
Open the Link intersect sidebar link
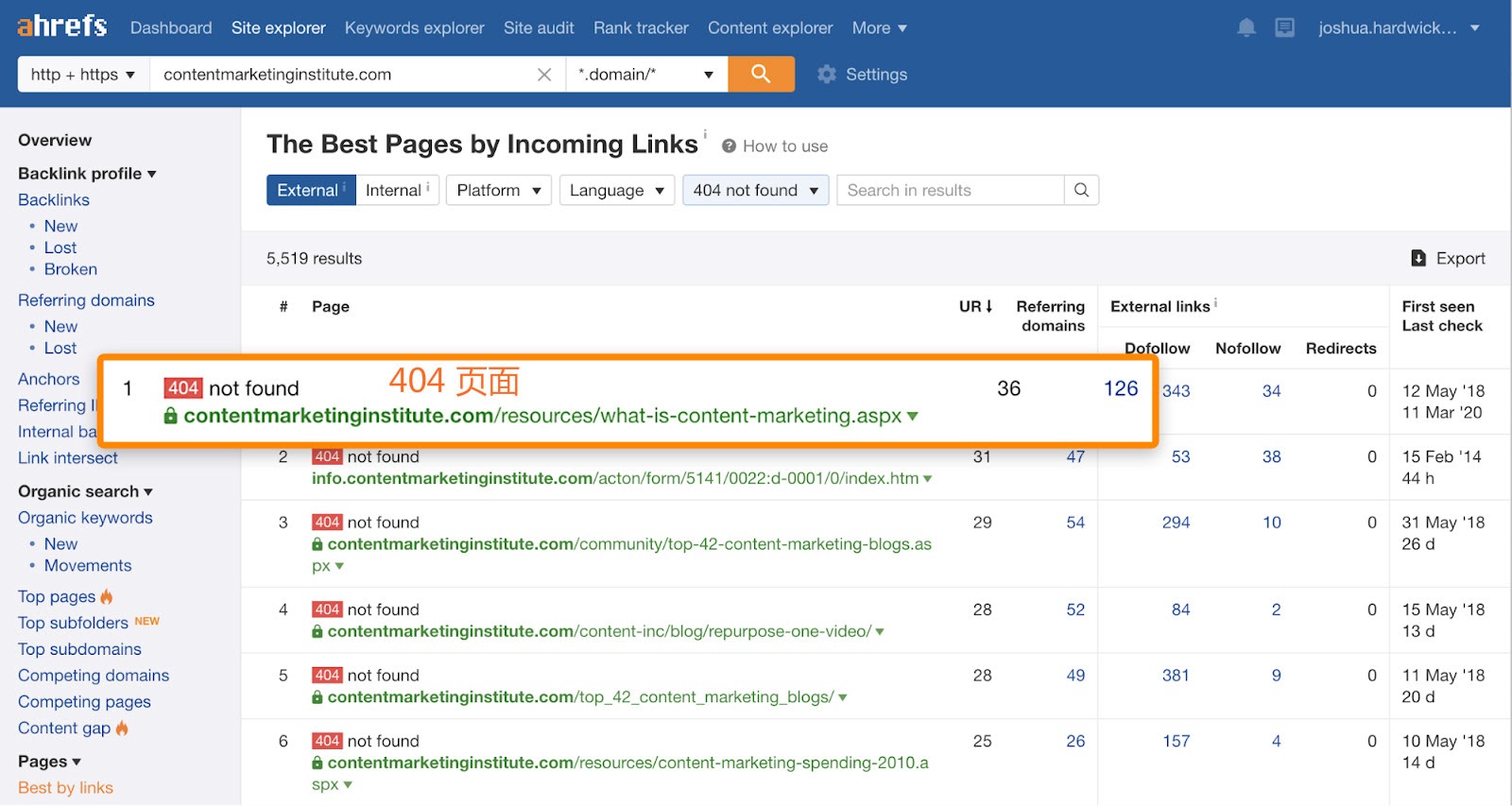[x=68, y=457]
